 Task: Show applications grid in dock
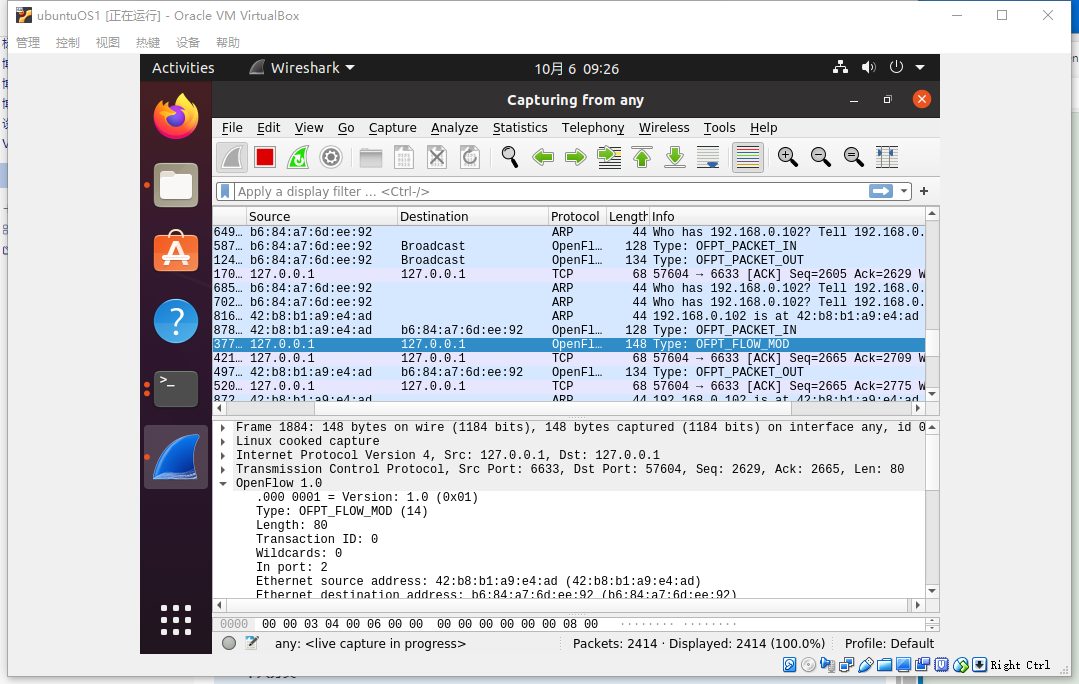click(176, 620)
